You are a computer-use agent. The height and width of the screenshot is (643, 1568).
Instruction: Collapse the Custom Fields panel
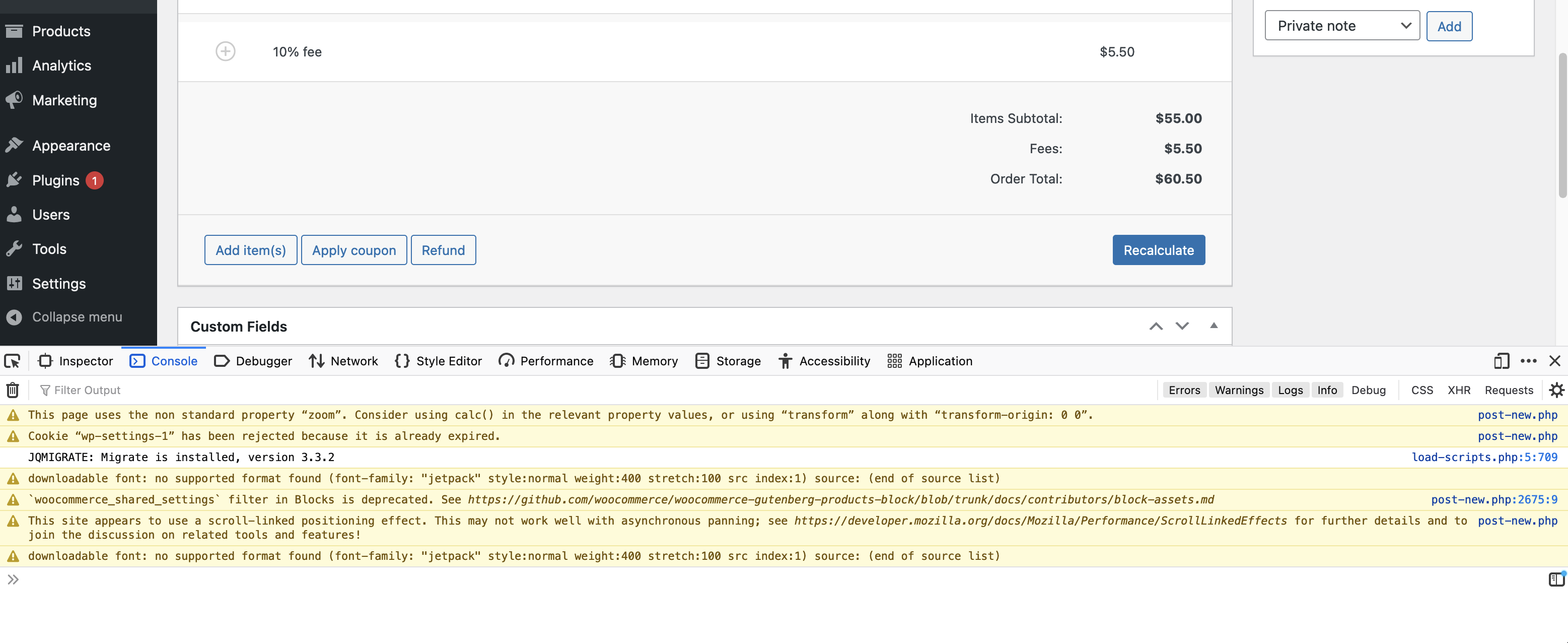(x=1214, y=326)
